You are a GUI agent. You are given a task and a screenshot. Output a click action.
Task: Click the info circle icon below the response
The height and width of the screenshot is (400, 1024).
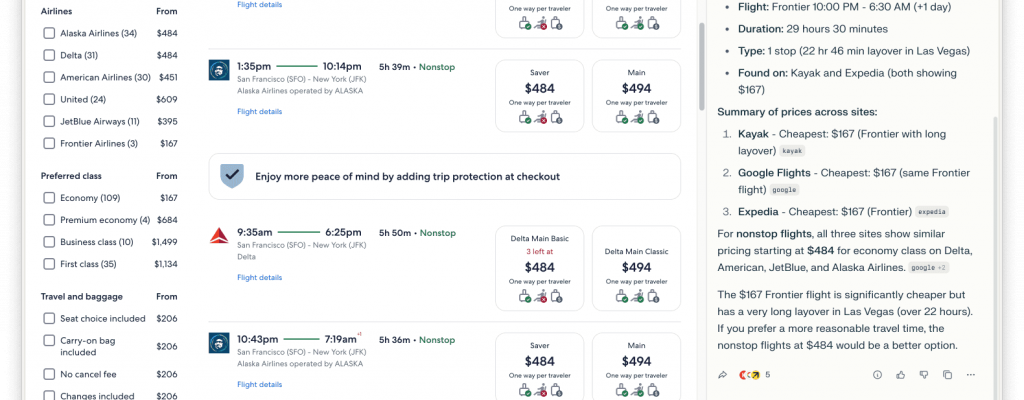(877, 375)
